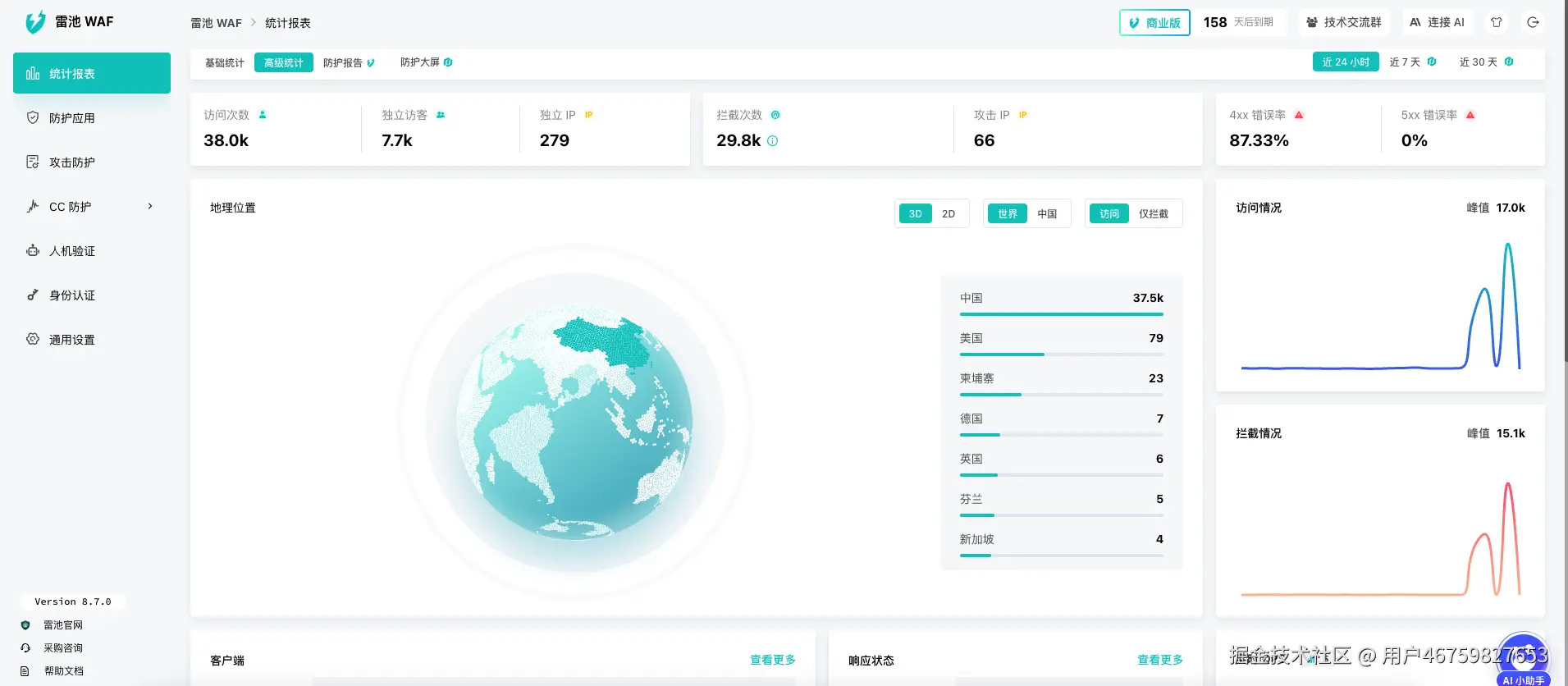Click the 攻击防护 icon in the sidebar
This screenshot has height=686, width=1568.
tap(33, 162)
